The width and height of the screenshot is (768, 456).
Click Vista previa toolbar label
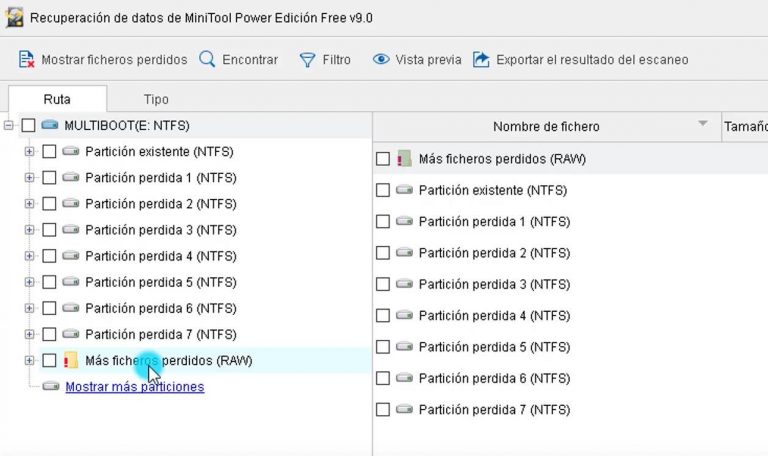pos(429,60)
